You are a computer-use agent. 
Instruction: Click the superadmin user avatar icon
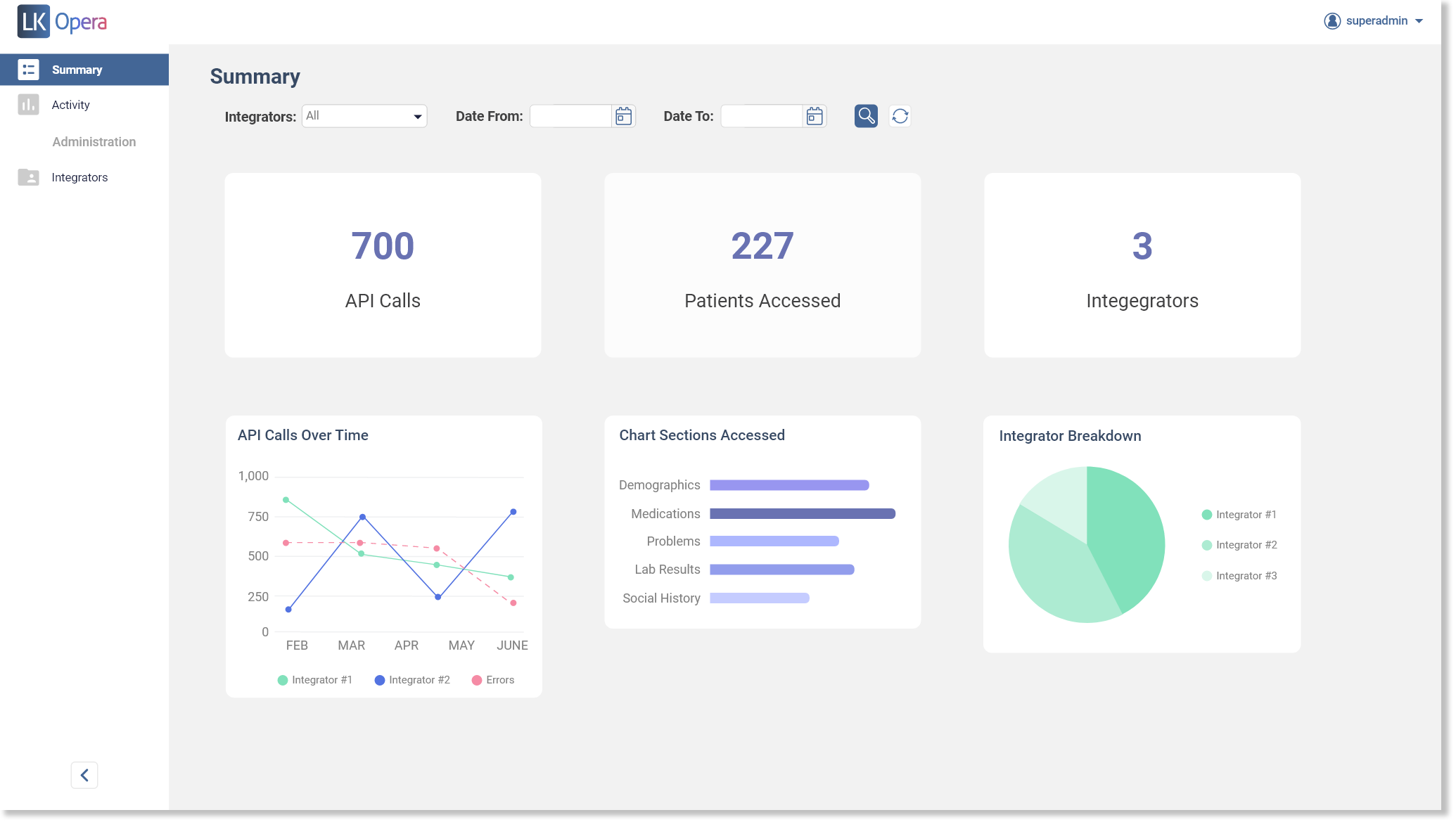(1332, 21)
